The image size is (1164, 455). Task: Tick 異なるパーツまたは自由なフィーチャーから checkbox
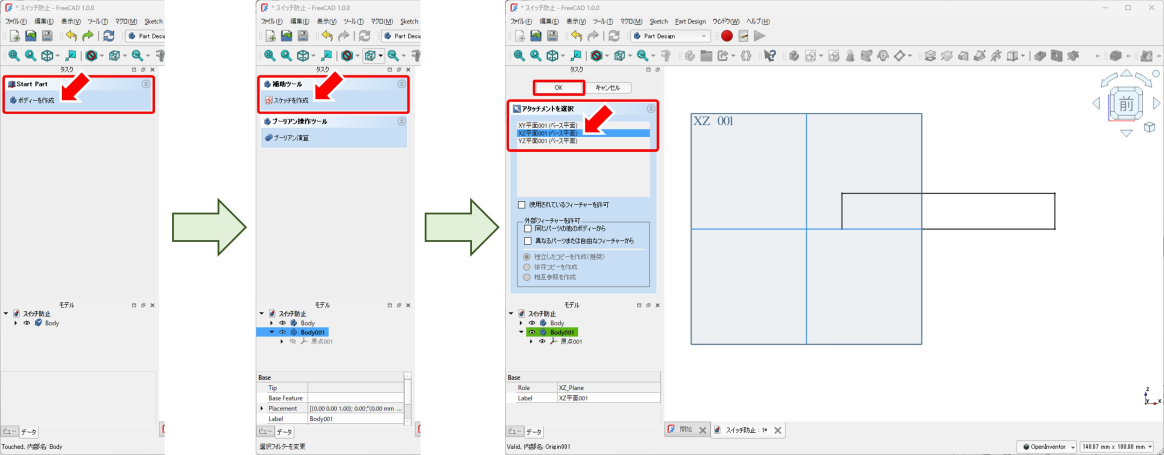528,241
